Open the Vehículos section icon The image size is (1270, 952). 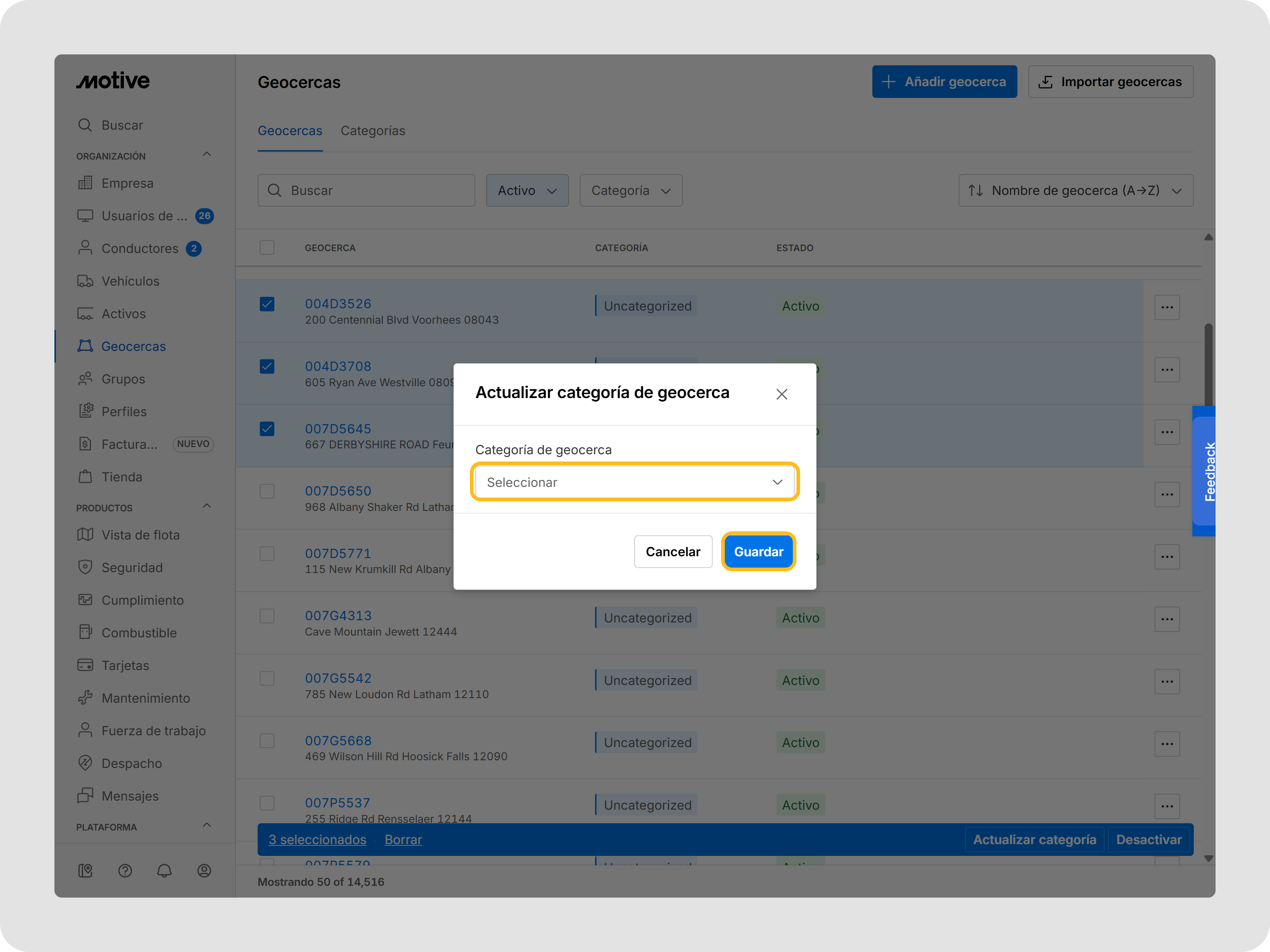[86, 281]
